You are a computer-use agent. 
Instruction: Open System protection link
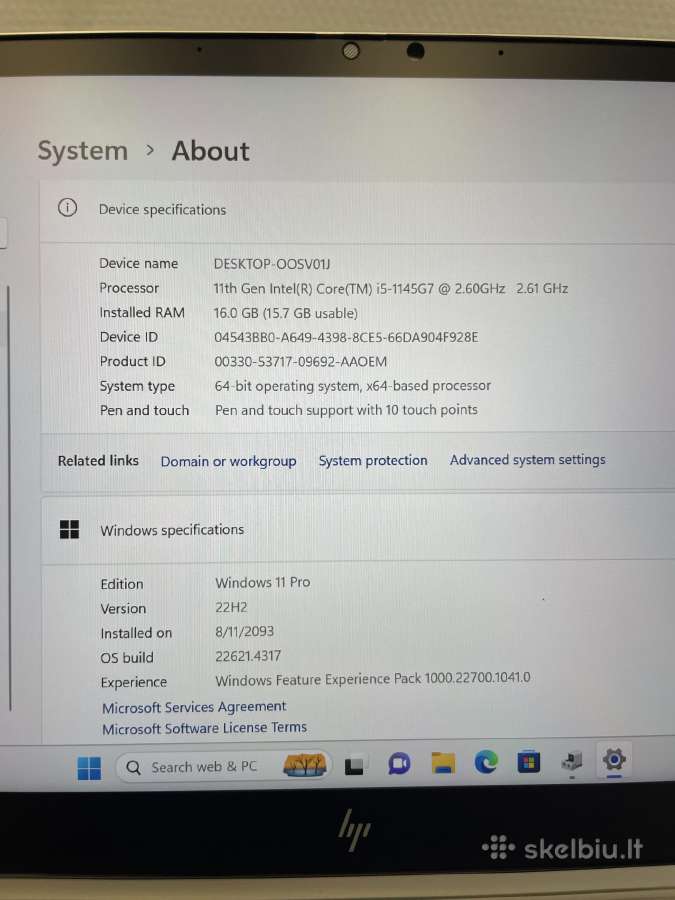coord(373,460)
